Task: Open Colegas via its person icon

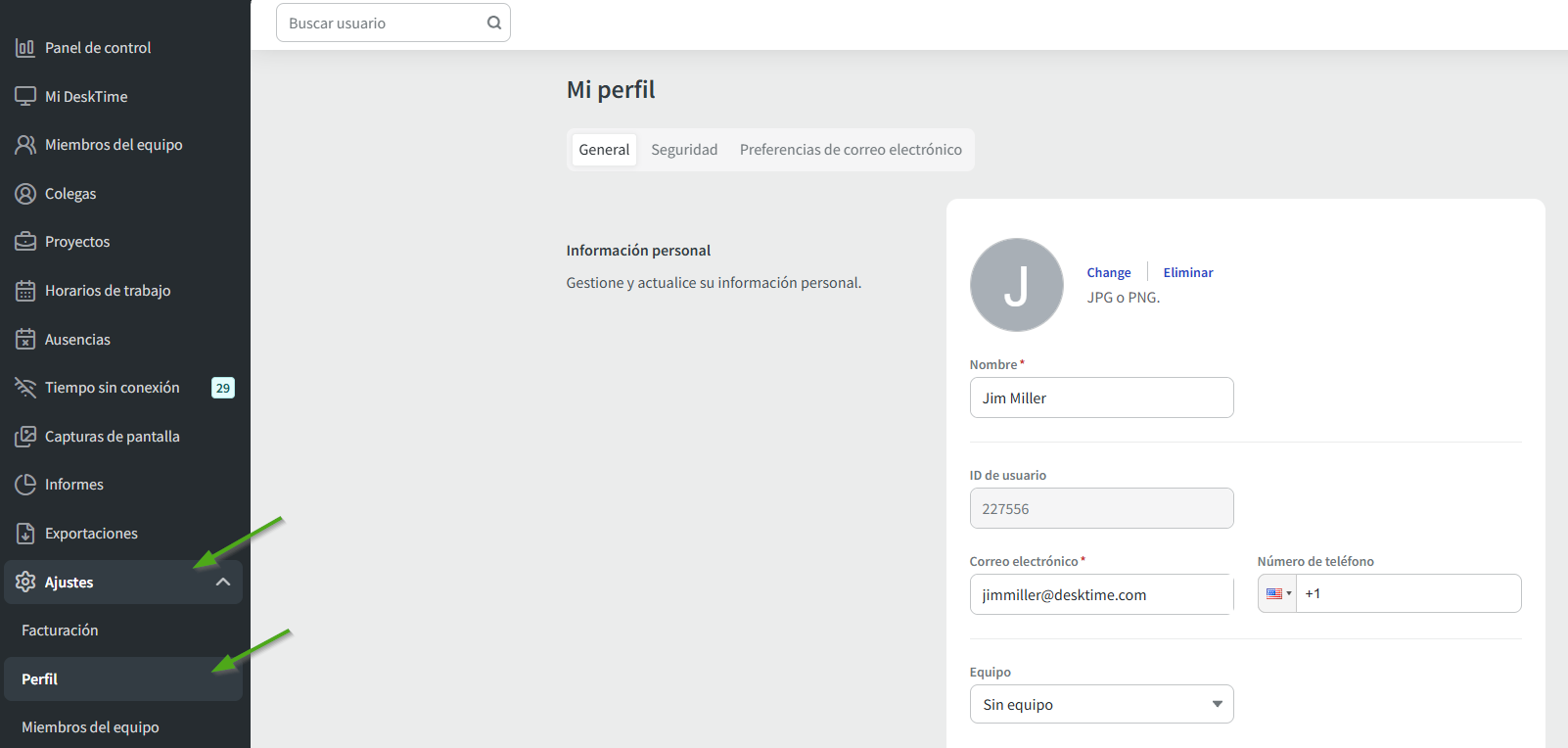Action: 25,194
